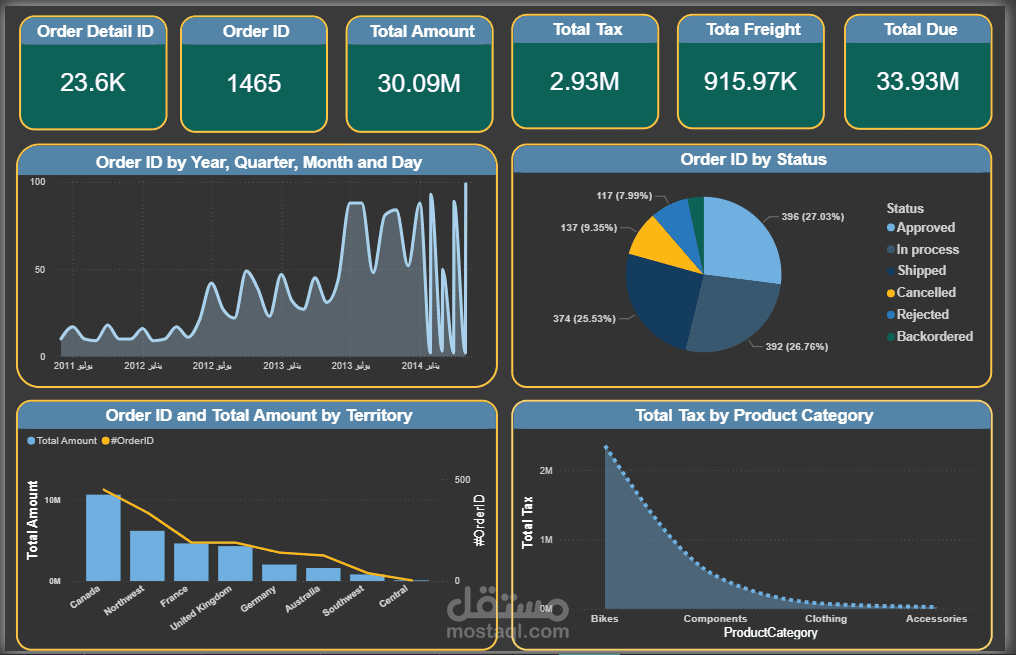Select the Cancelled legend marker icon
The image size is (1016, 655).
890,292
